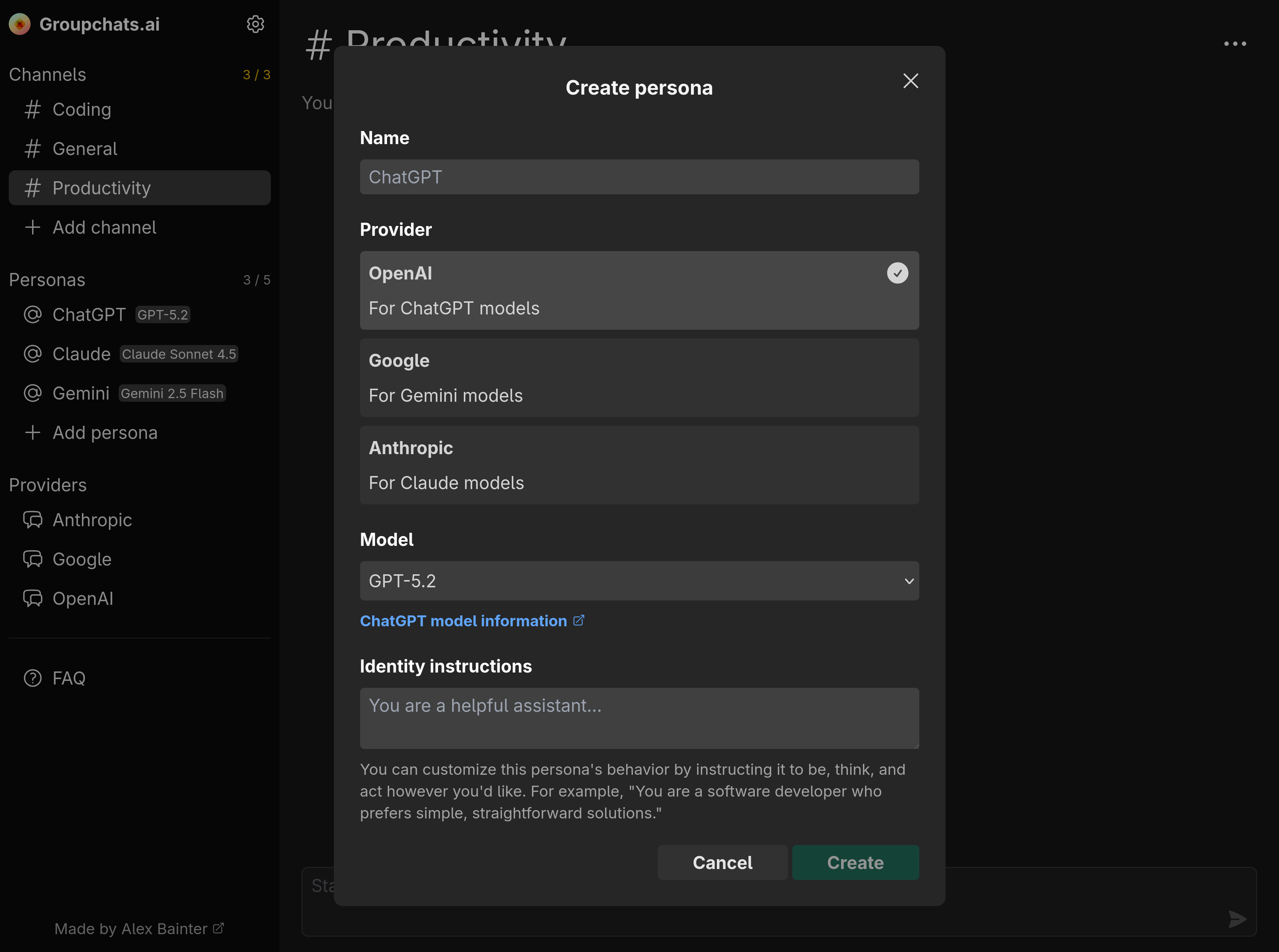
Task: Click the Add channel label
Action: [x=104, y=227]
